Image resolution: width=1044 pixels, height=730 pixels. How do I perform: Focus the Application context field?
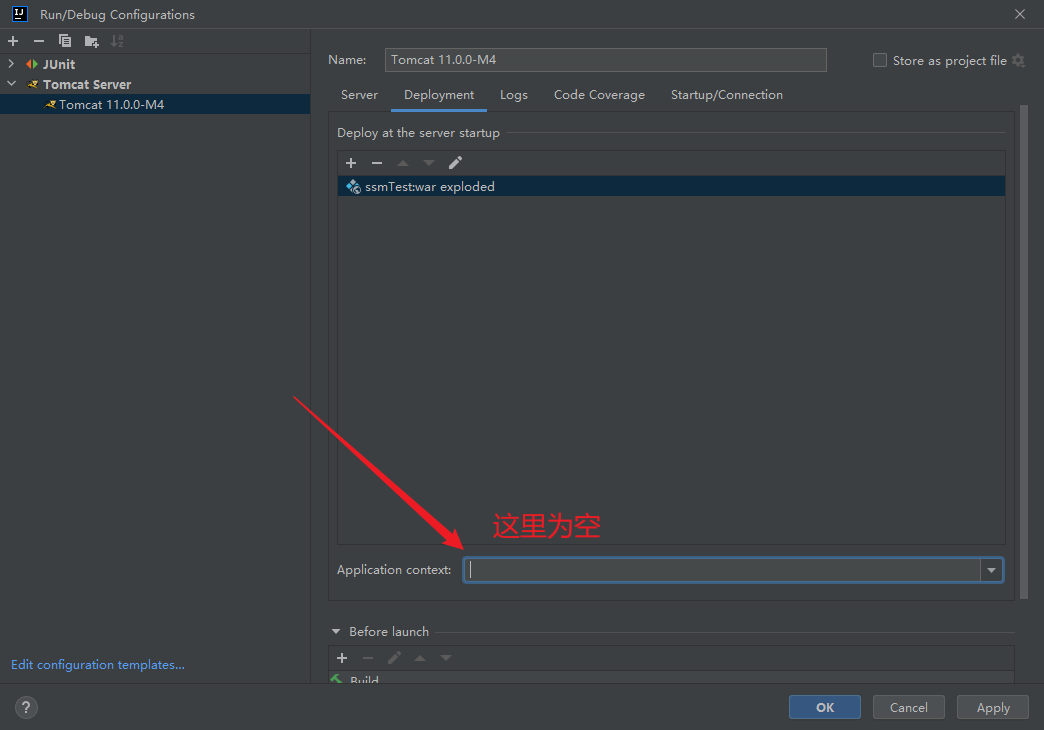coord(722,570)
